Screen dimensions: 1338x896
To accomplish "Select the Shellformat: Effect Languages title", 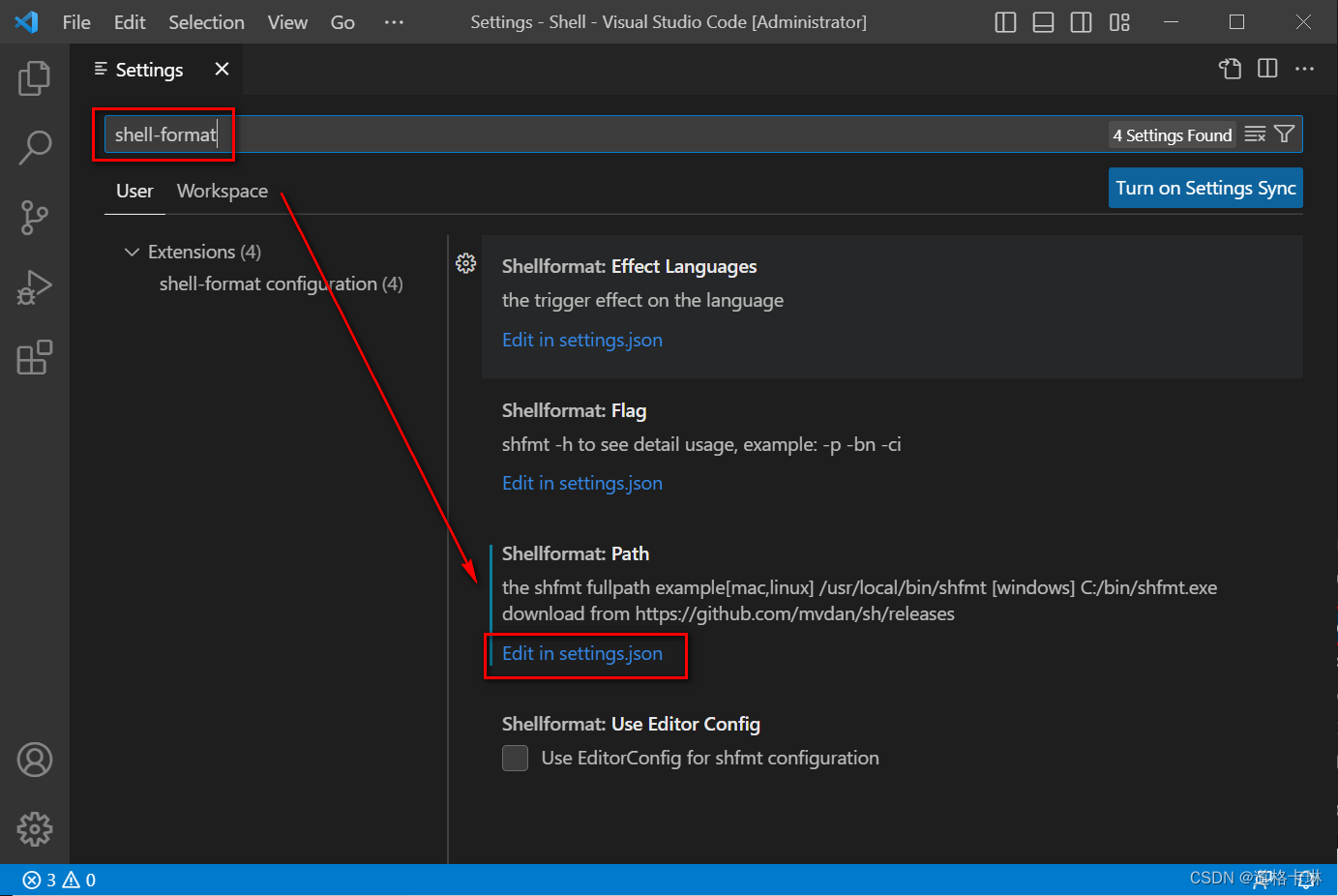I will click(x=629, y=266).
